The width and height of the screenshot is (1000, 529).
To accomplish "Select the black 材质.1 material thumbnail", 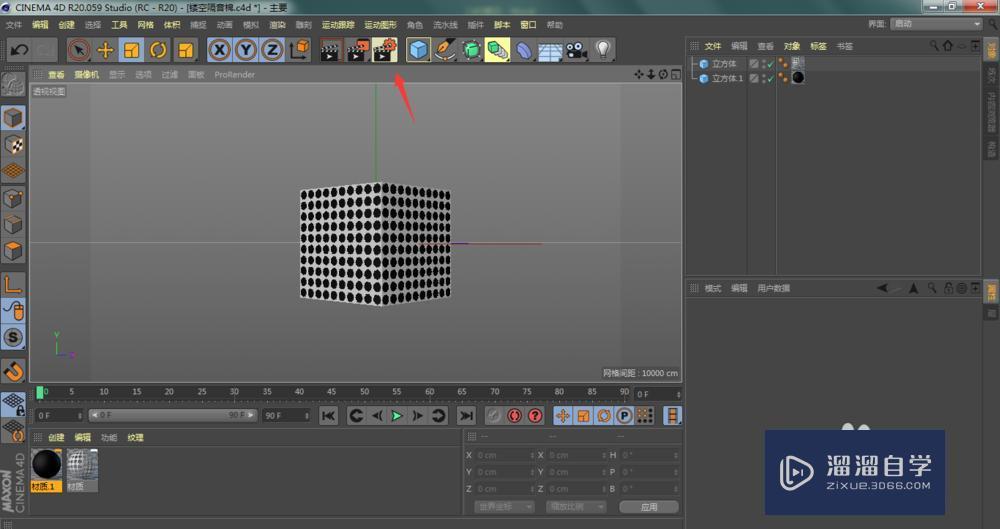I will [x=46, y=465].
